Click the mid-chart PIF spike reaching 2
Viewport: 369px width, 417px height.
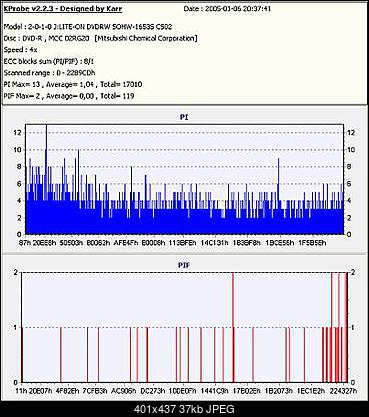click(x=233, y=327)
